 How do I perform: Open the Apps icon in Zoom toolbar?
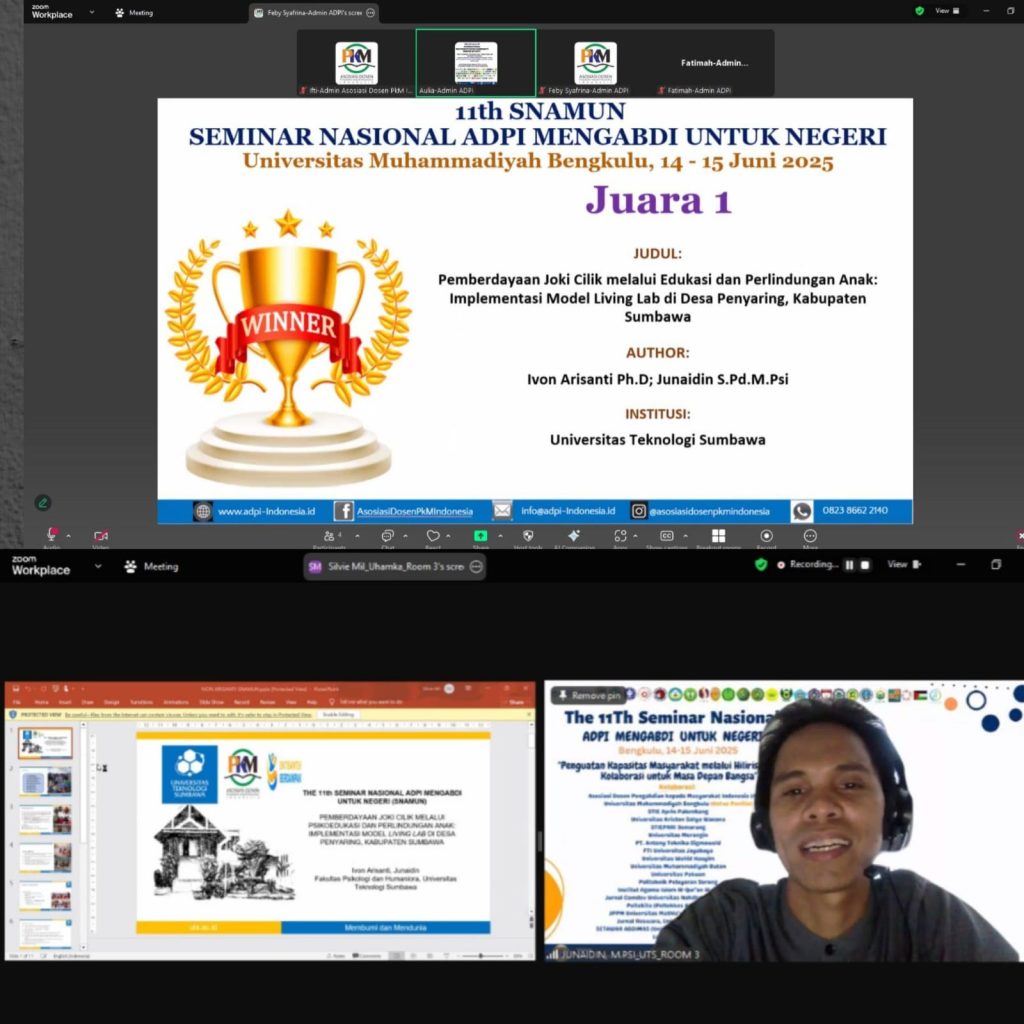tap(620, 536)
